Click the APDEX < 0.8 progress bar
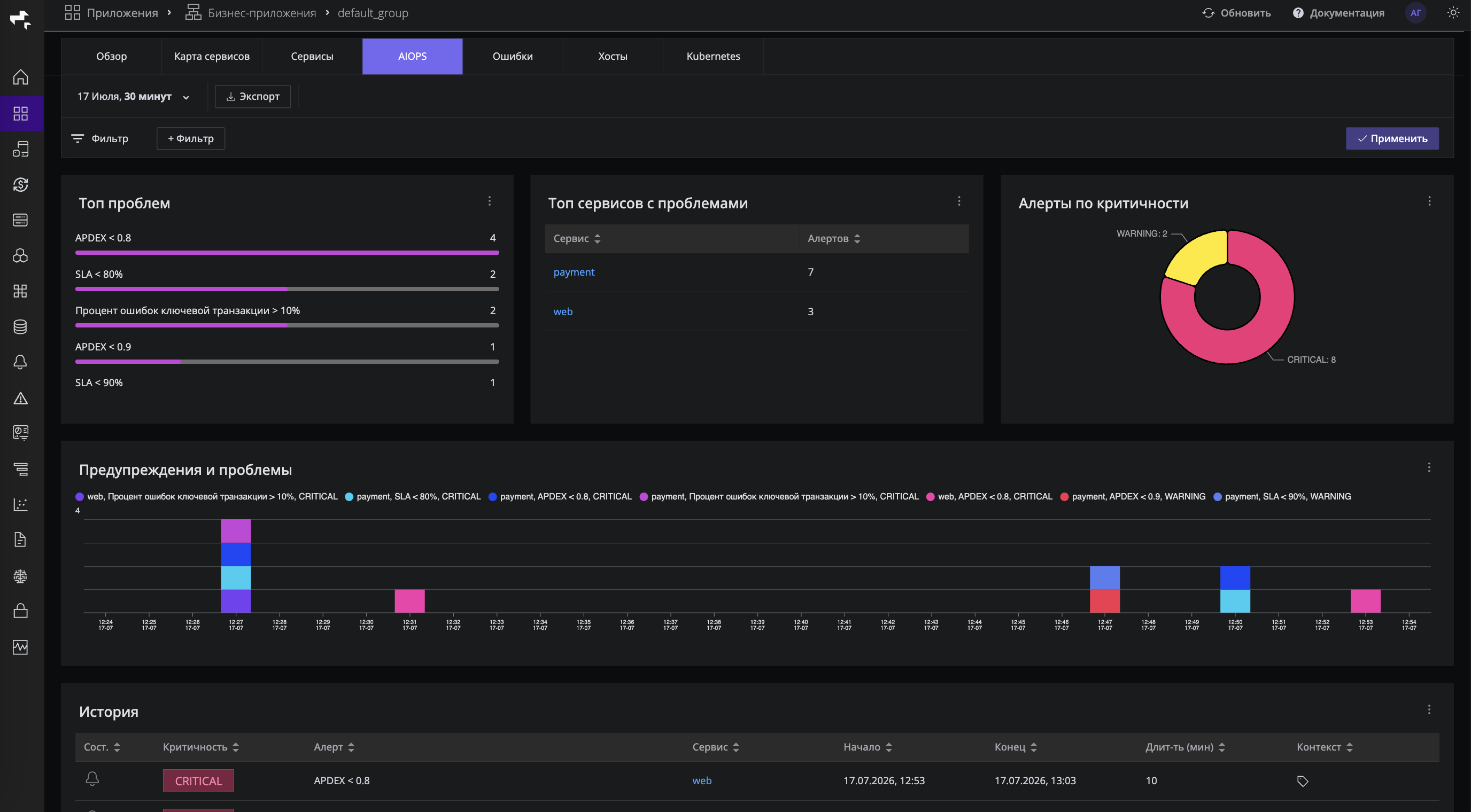Image resolution: width=1471 pixels, height=812 pixels. 287,252
